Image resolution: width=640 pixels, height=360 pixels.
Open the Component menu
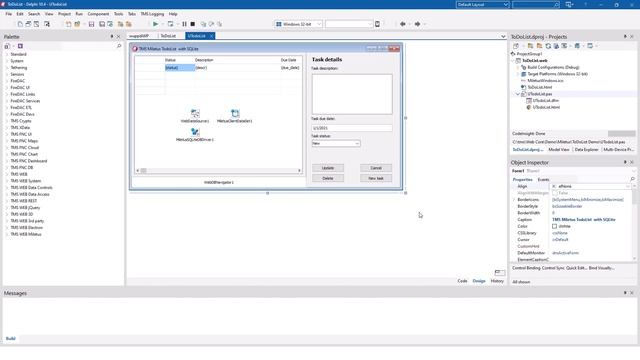[98, 14]
